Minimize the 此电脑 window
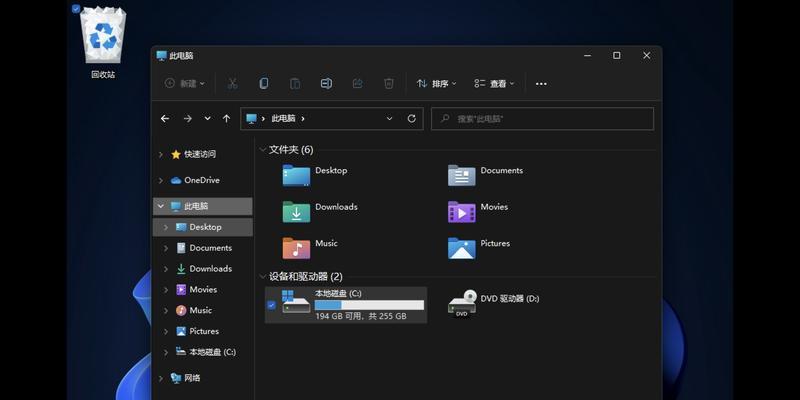This screenshot has height=400, width=800. click(x=587, y=56)
